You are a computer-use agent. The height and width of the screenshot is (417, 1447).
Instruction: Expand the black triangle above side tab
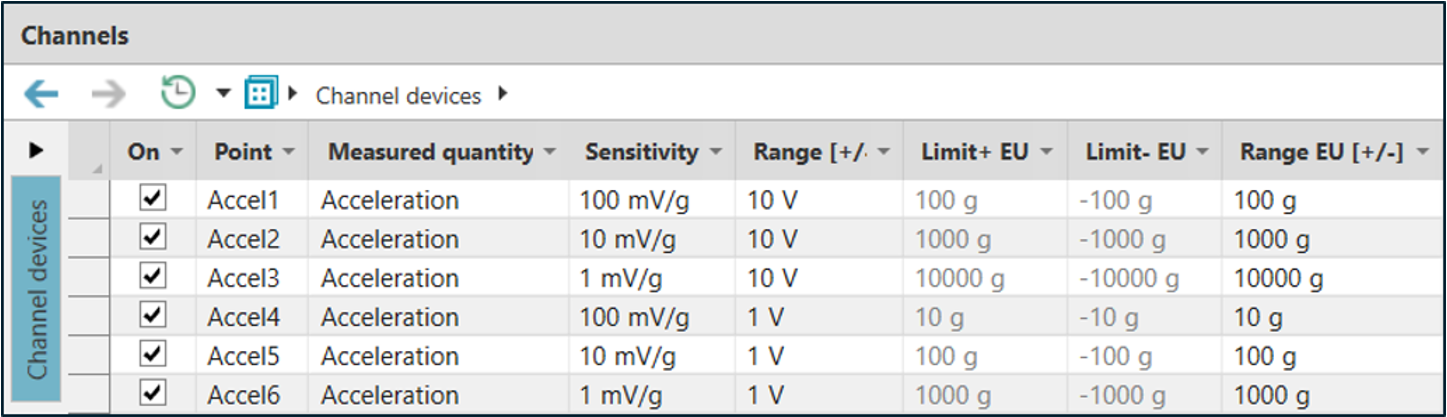(37, 150)
